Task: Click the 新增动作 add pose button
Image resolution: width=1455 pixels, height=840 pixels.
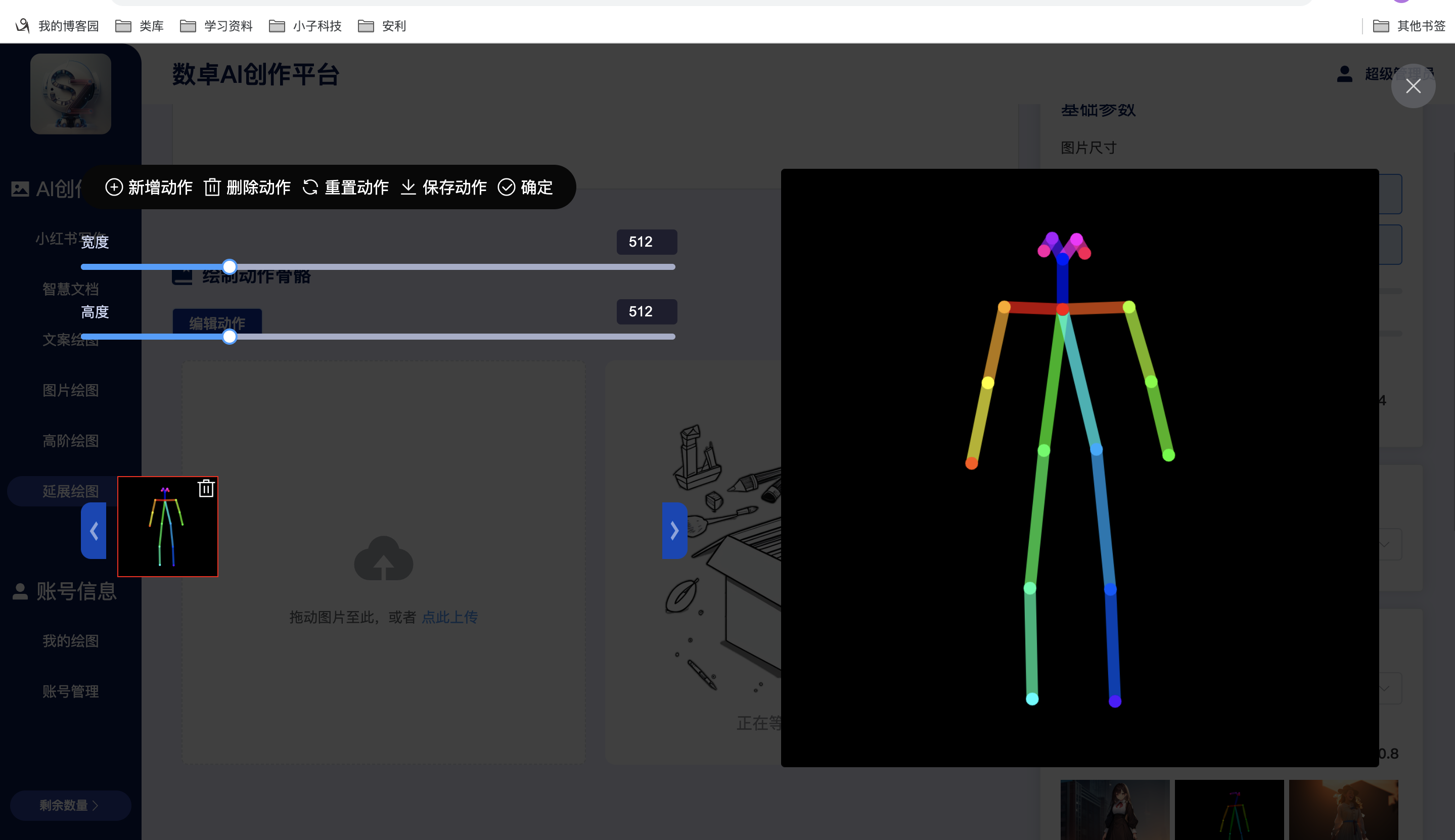Action: (x=149, y=188)
